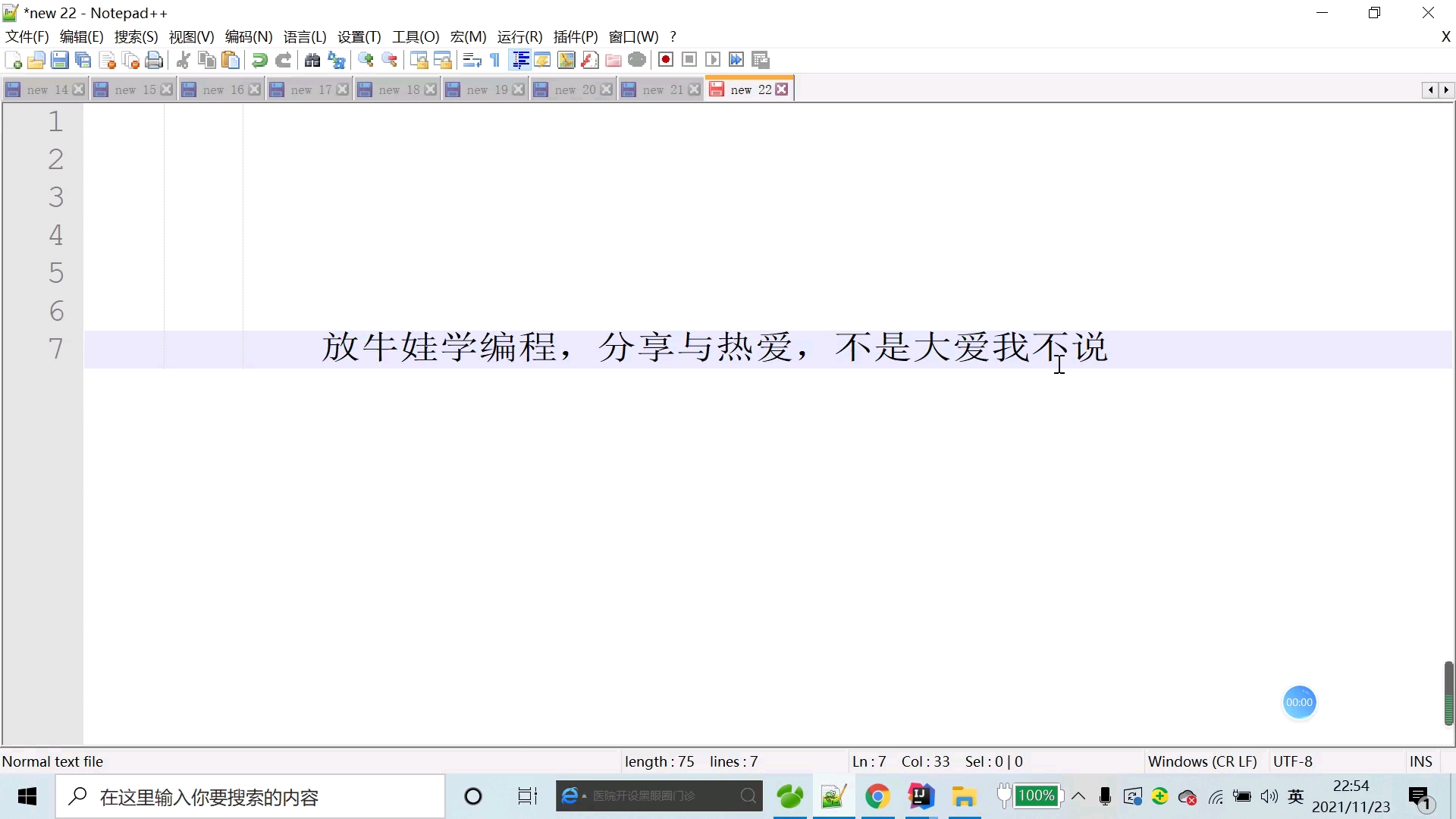Play the recorded macro
This screenshot has height=819, width=1456.
click(x=713, y=60)
